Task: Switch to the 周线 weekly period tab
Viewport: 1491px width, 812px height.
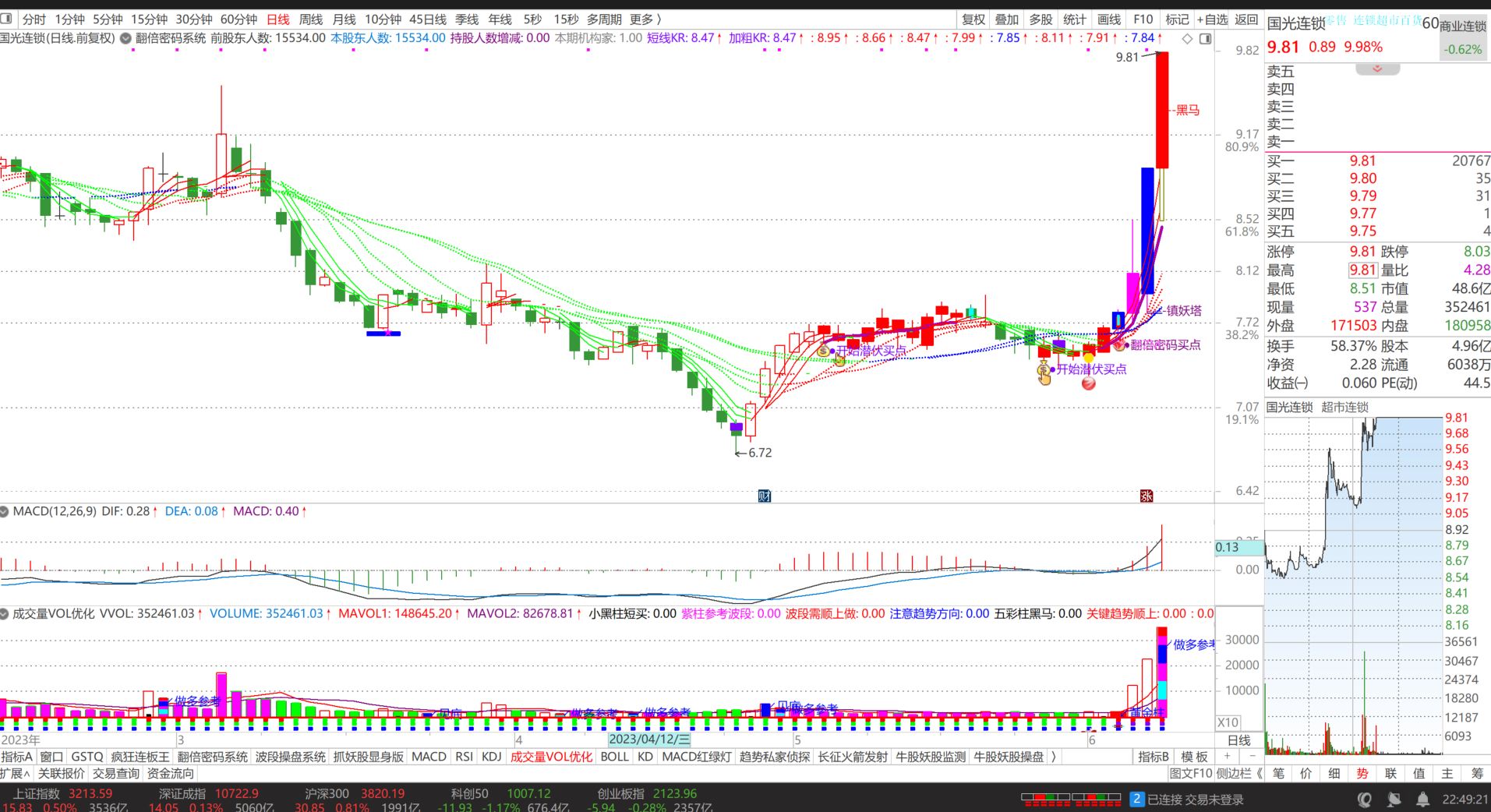Action: (x=310, y=19)
